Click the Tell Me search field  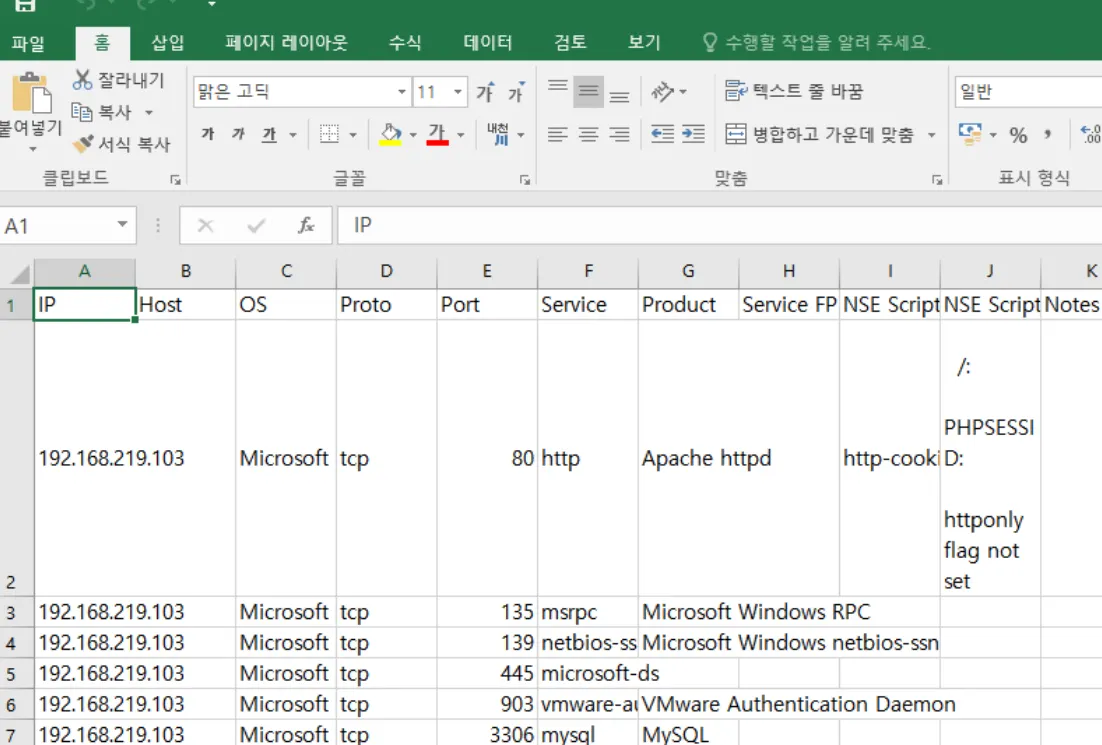pyautogui.click(x=817, y=43)
